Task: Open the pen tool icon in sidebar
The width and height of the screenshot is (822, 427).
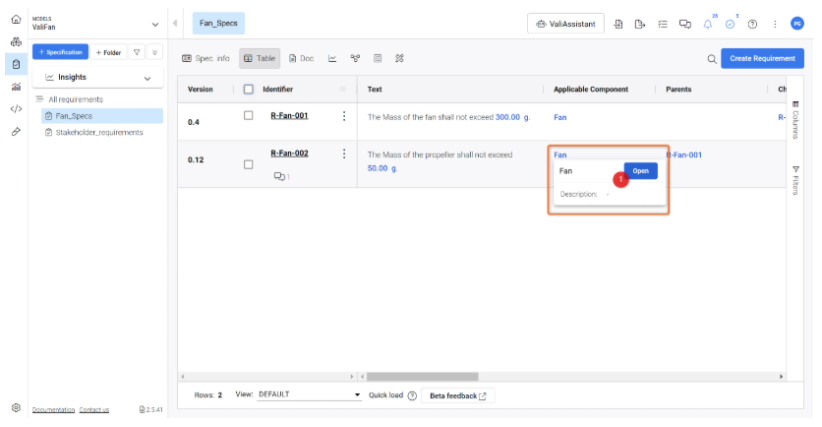Action: (16, 132)
